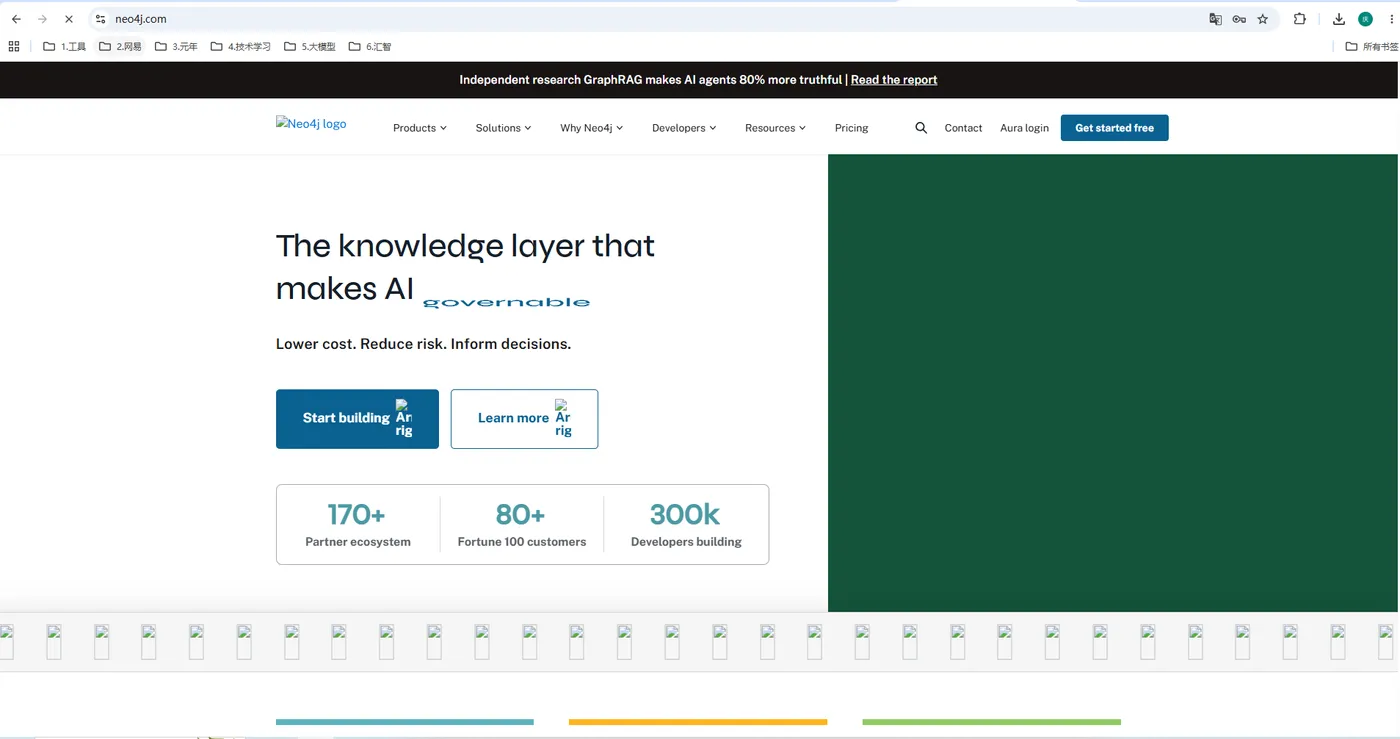
Task: Open the 4.技术学习 bookmark folder
Action: [241, 46]
